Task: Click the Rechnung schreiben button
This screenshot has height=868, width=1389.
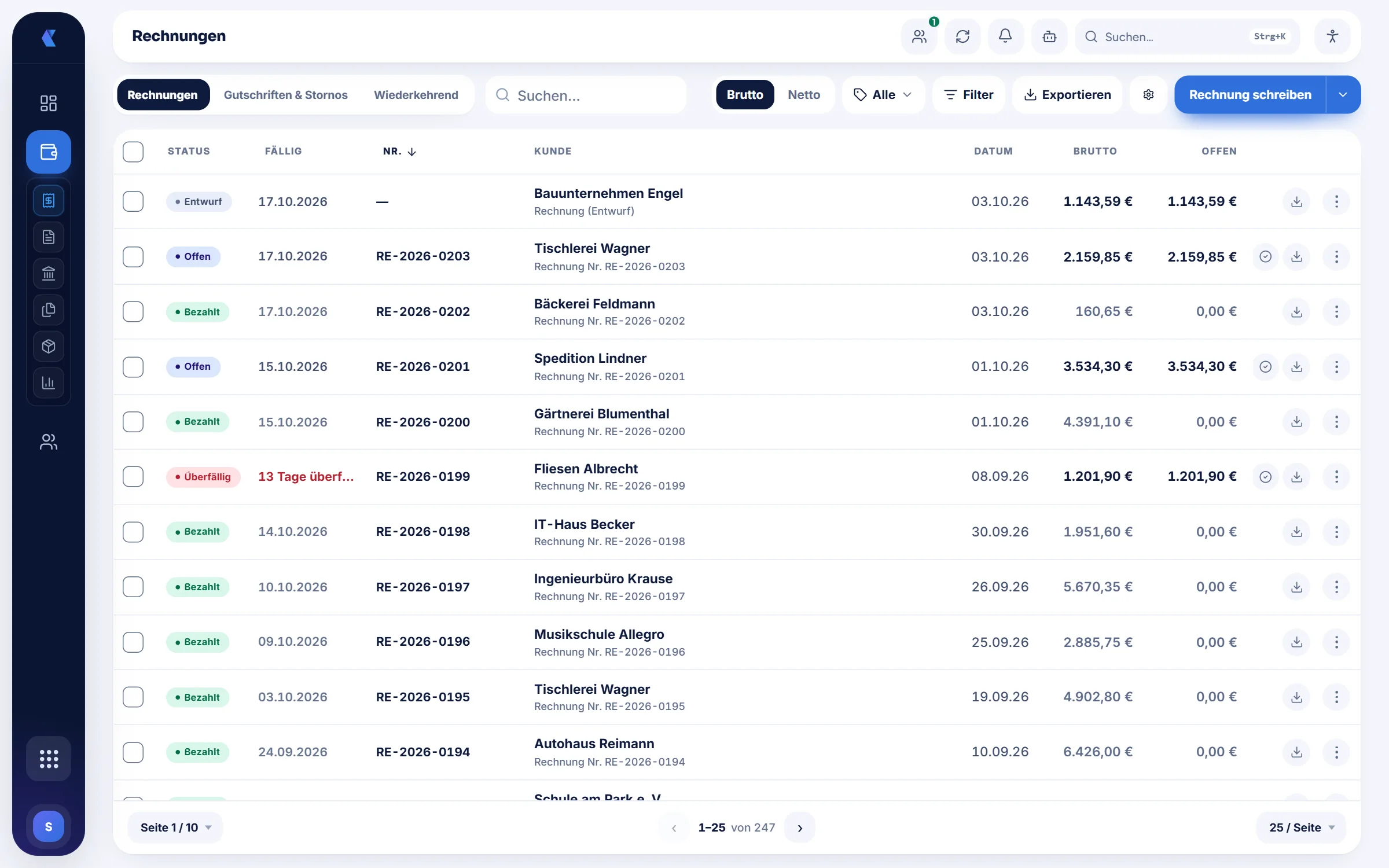Action: coord(1250,94)
